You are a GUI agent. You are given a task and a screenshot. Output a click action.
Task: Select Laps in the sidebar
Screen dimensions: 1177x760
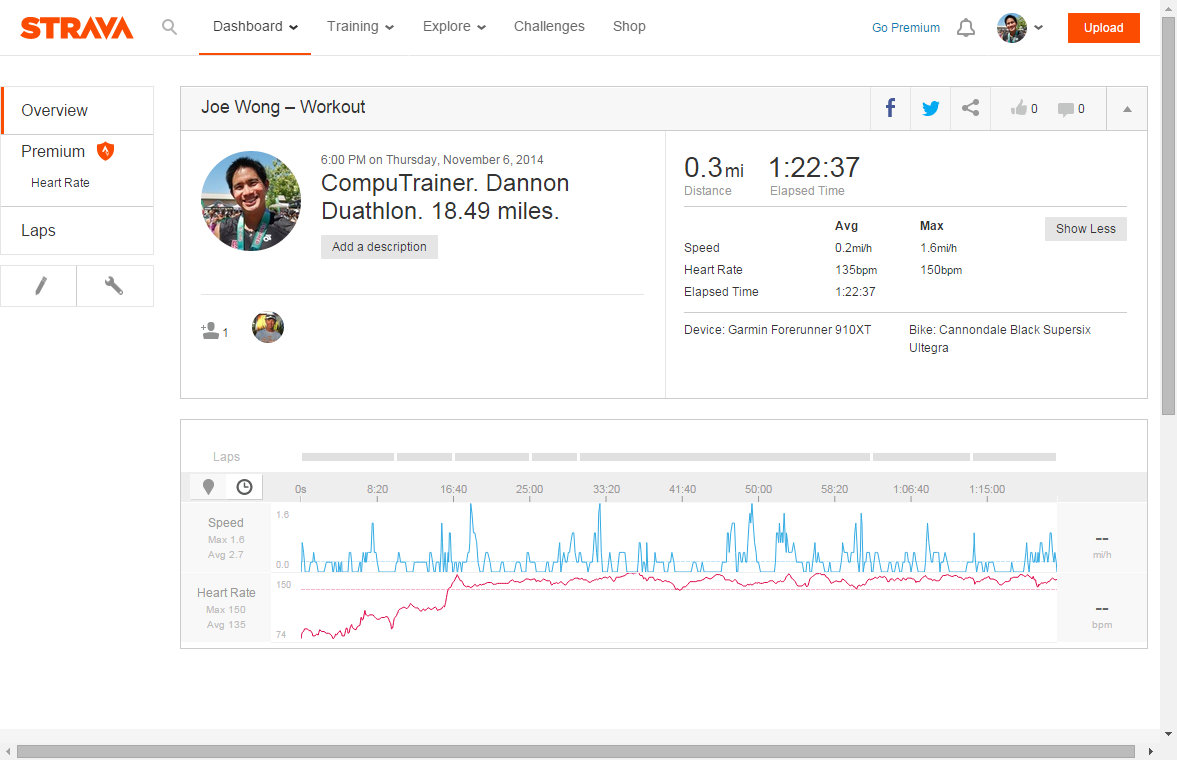pyautogui.click(x=39, y=231)
